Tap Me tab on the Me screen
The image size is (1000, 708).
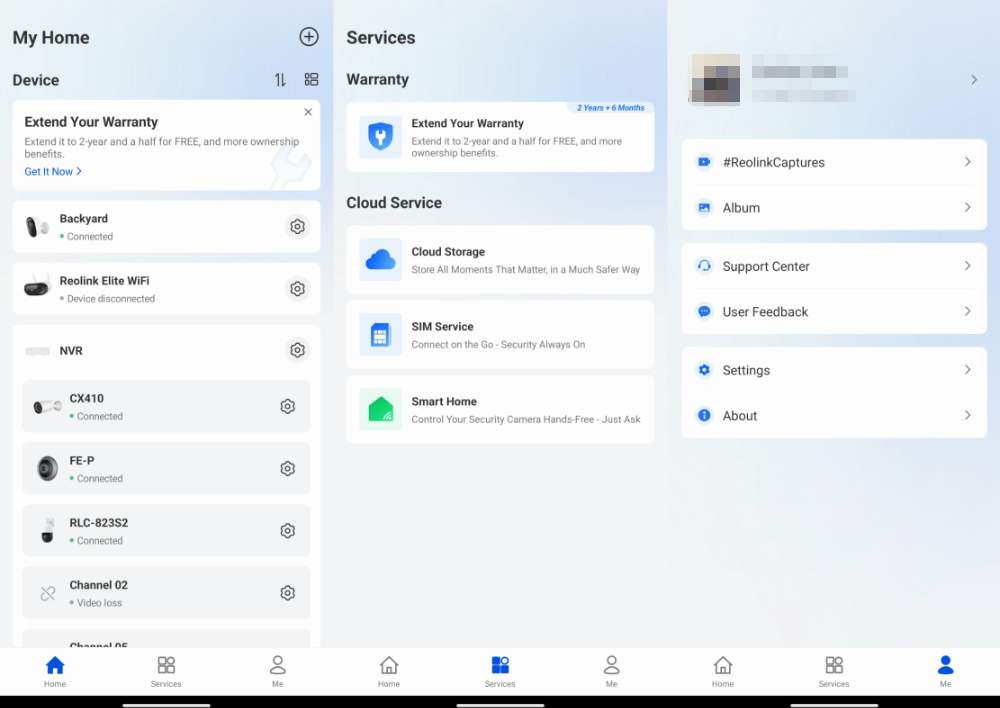[x=945, y=672]
